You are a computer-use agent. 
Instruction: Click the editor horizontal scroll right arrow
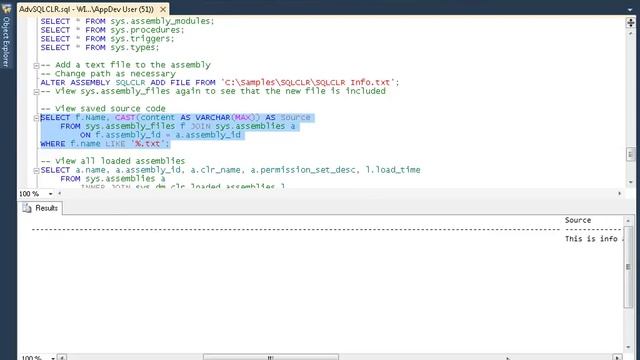[x=620, y=193]
